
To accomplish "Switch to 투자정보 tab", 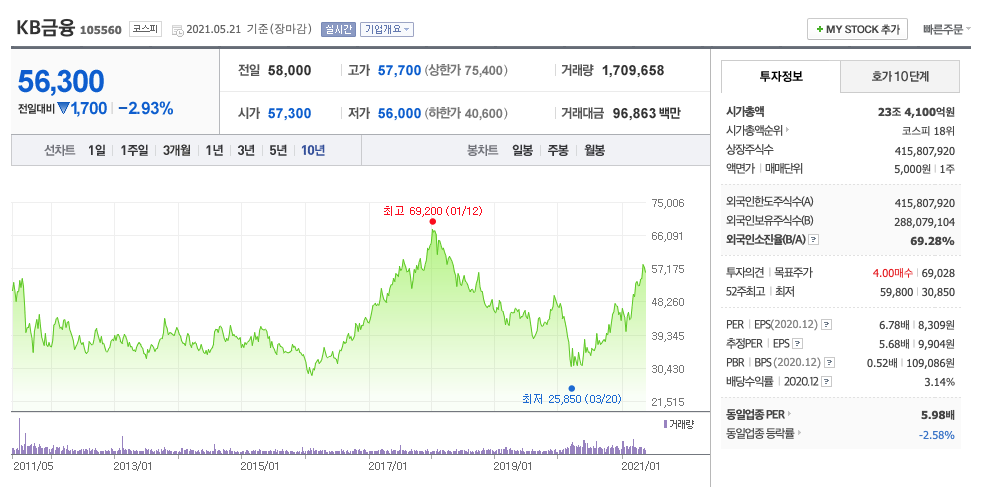I will click(781, 76).
